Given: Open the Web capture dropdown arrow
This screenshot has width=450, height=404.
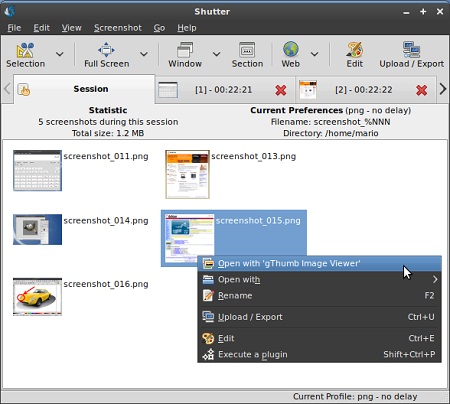Looking at the screenshot, I should pos(314,54).
